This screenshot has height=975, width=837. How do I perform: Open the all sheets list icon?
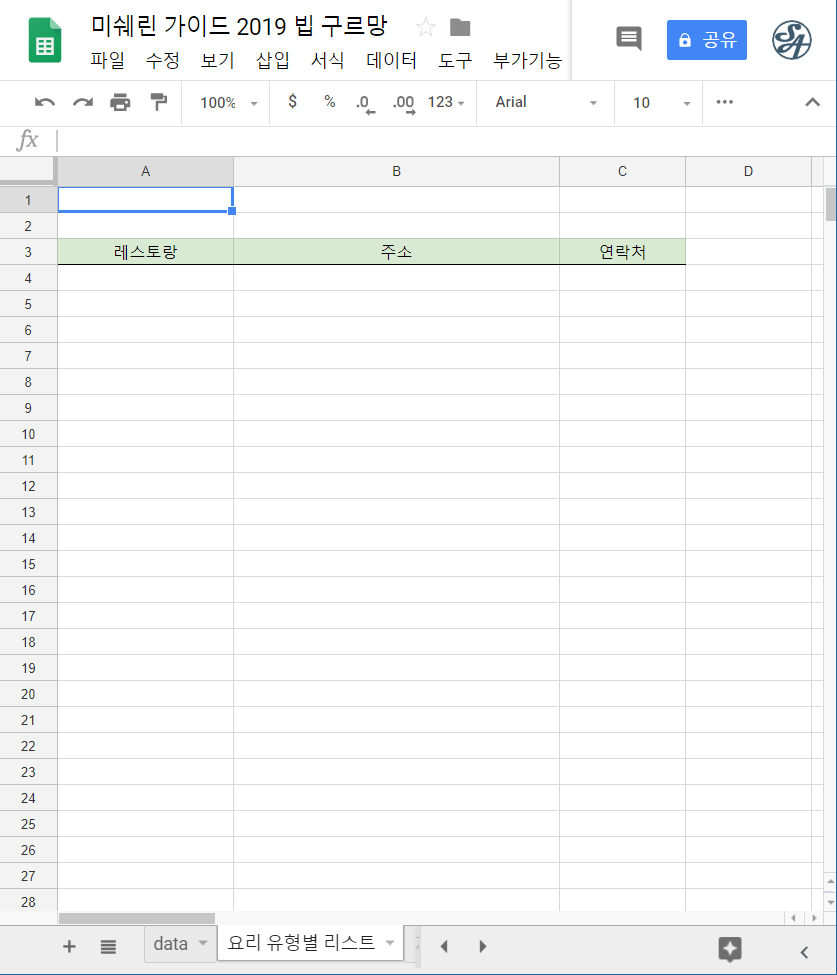pos(108,947)
